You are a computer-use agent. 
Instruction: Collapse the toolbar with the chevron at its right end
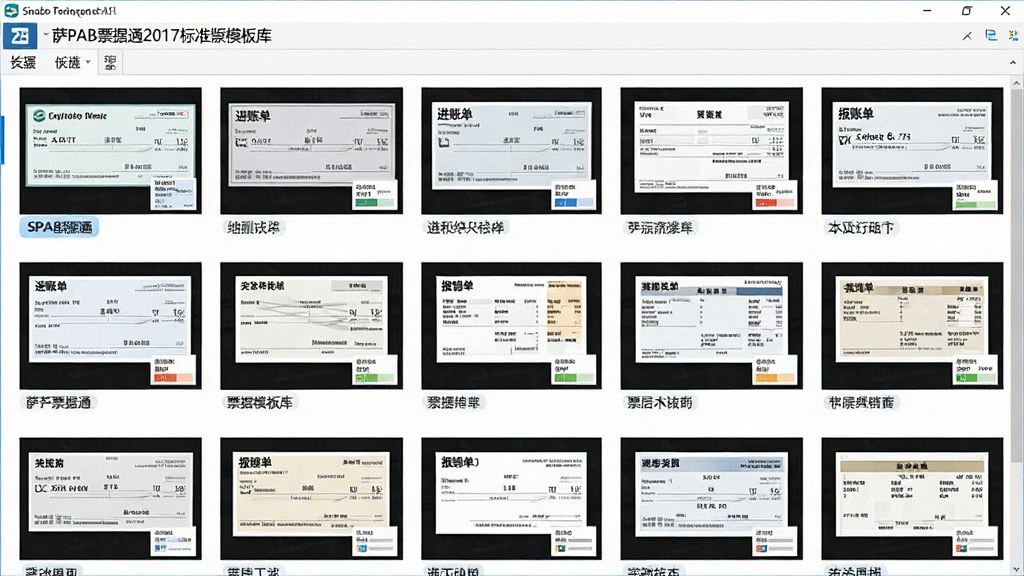click(x=1013, y=63)
